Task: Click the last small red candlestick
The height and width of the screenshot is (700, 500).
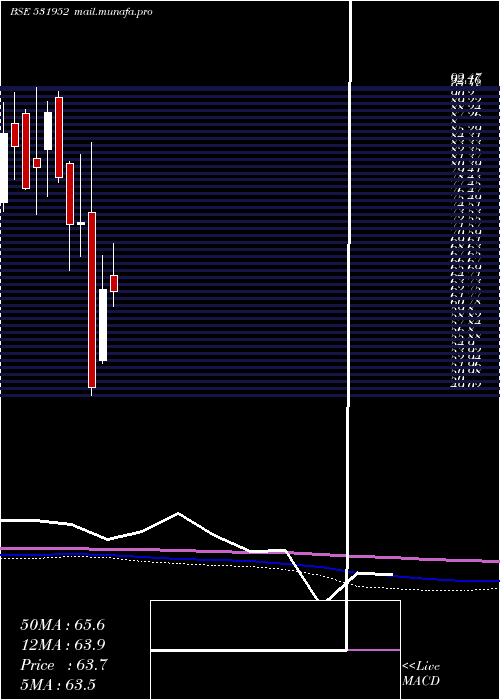Action: click(x=114, y=283)
